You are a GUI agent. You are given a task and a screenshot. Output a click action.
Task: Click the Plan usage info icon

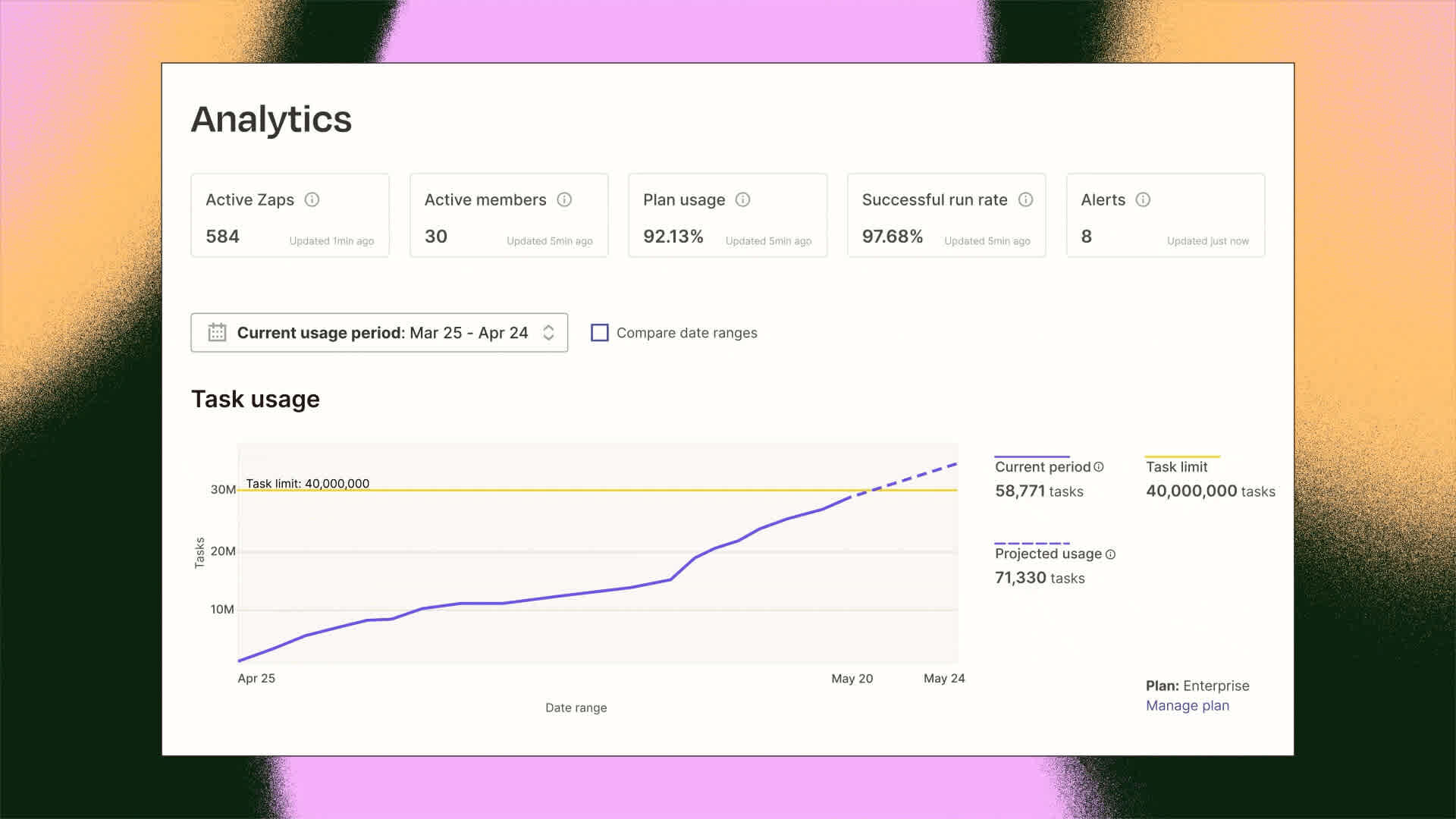pos(742,199)
